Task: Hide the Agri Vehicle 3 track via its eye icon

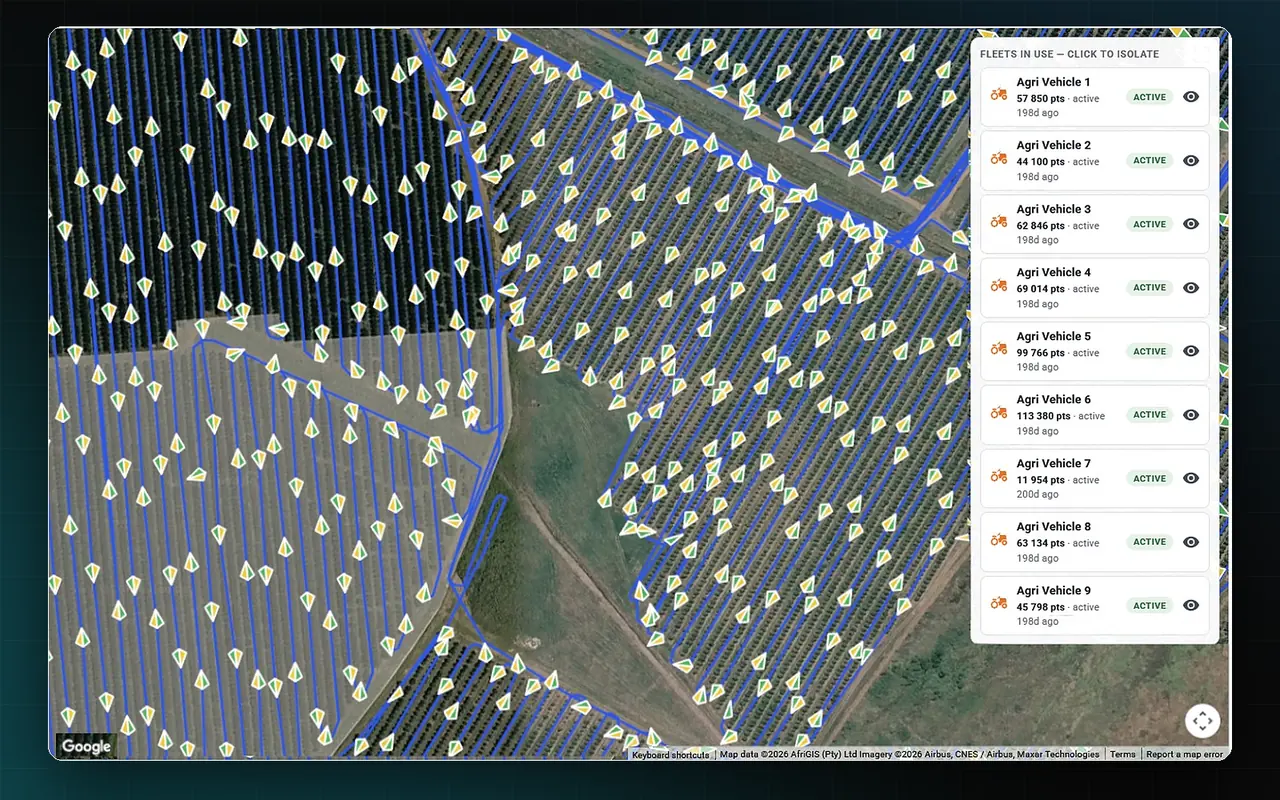Action: tap(1191, 224)
